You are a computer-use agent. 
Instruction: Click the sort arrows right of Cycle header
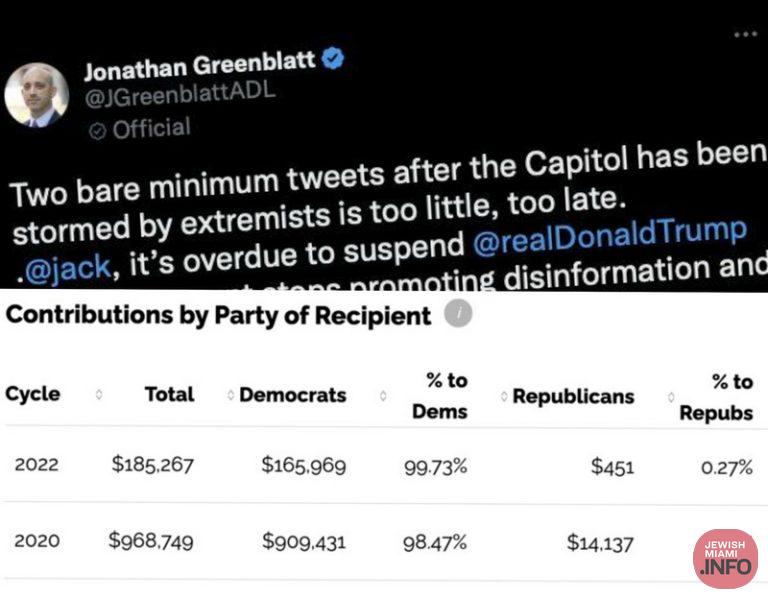click(x=98, y=395)
